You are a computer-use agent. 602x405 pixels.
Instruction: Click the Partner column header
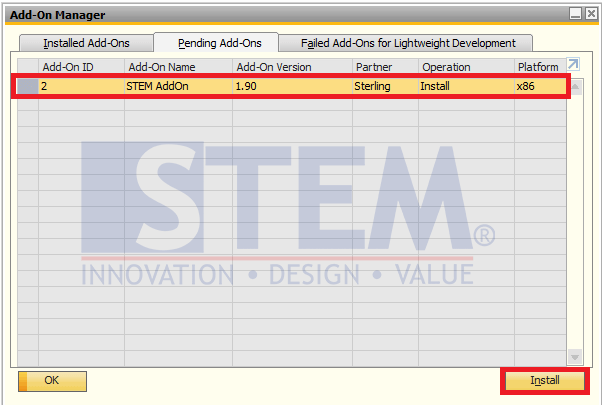click(x=385, y=67)
